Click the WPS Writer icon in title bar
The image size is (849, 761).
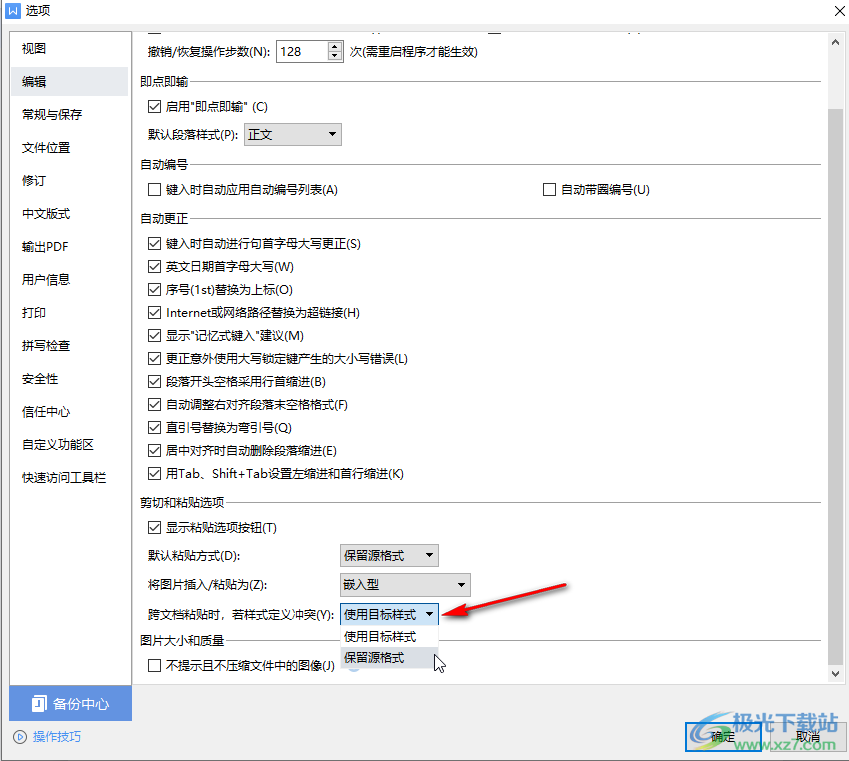click(x=13, y=10)
